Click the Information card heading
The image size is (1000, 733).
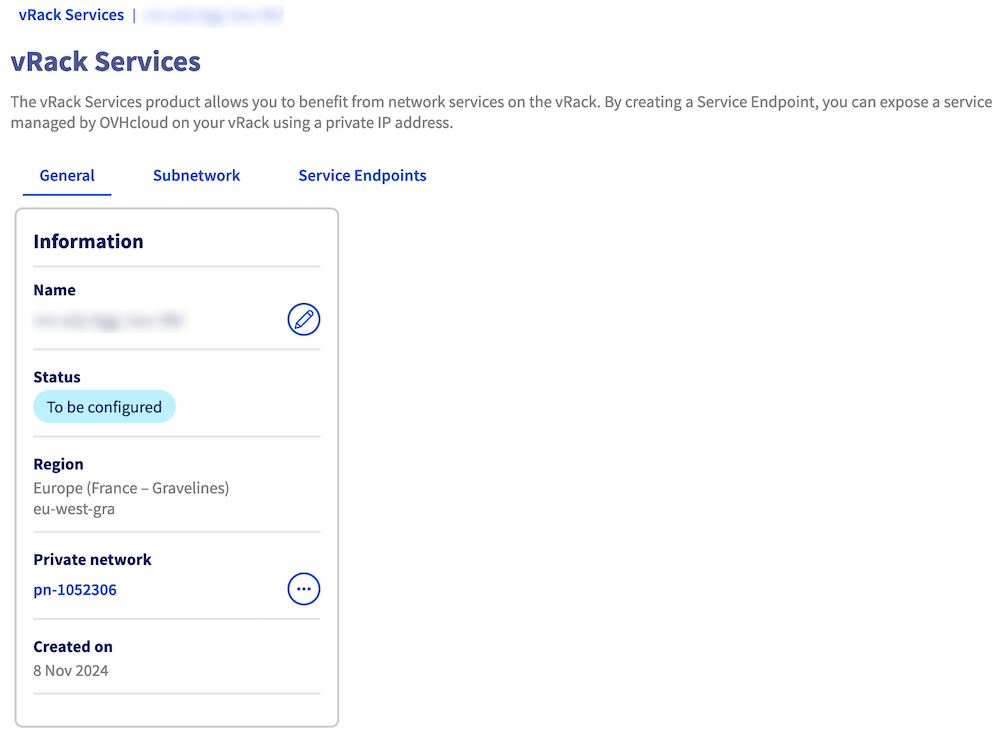88,241
